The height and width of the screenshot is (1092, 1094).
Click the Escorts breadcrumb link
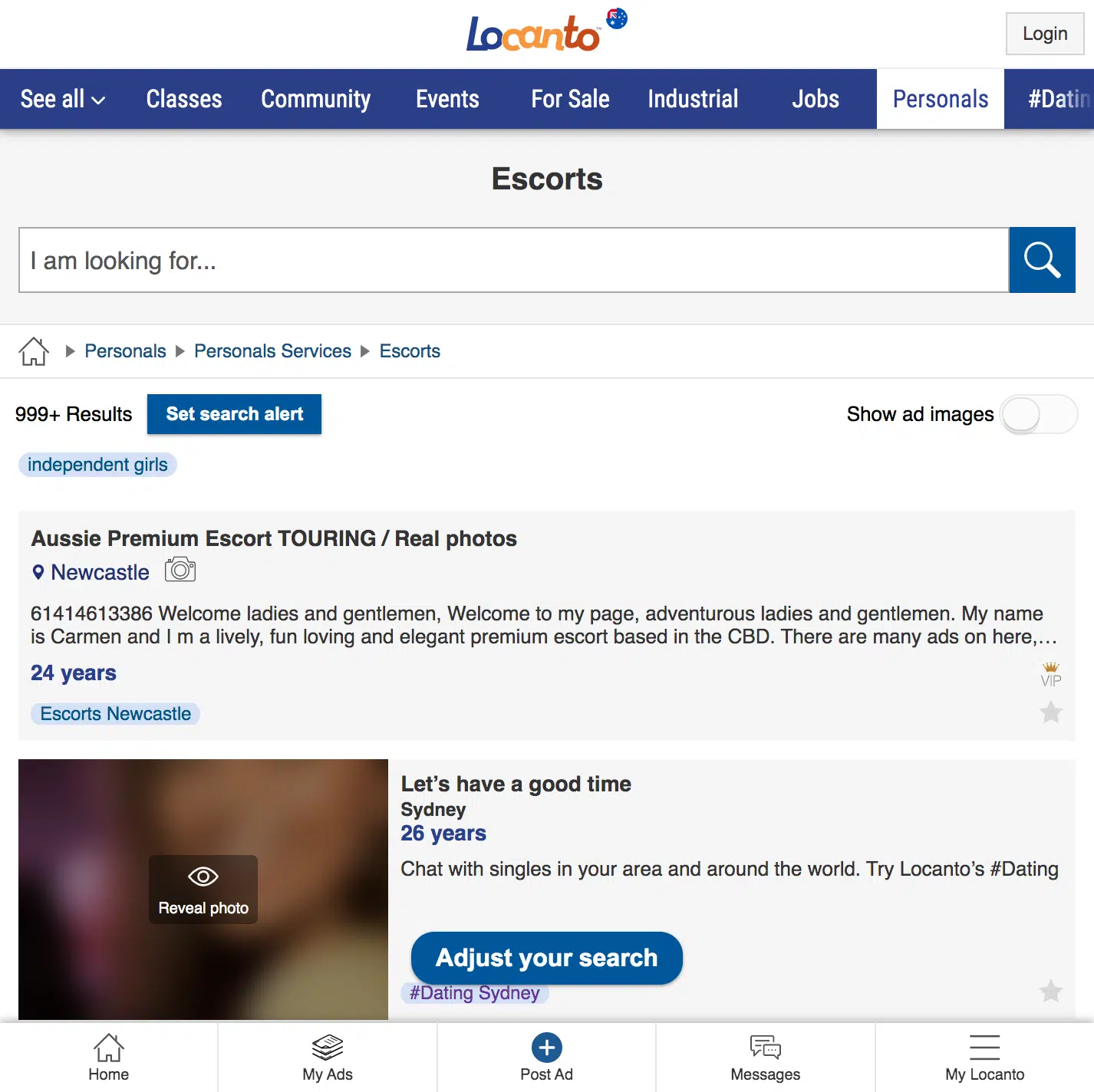[x=410, y=351]
